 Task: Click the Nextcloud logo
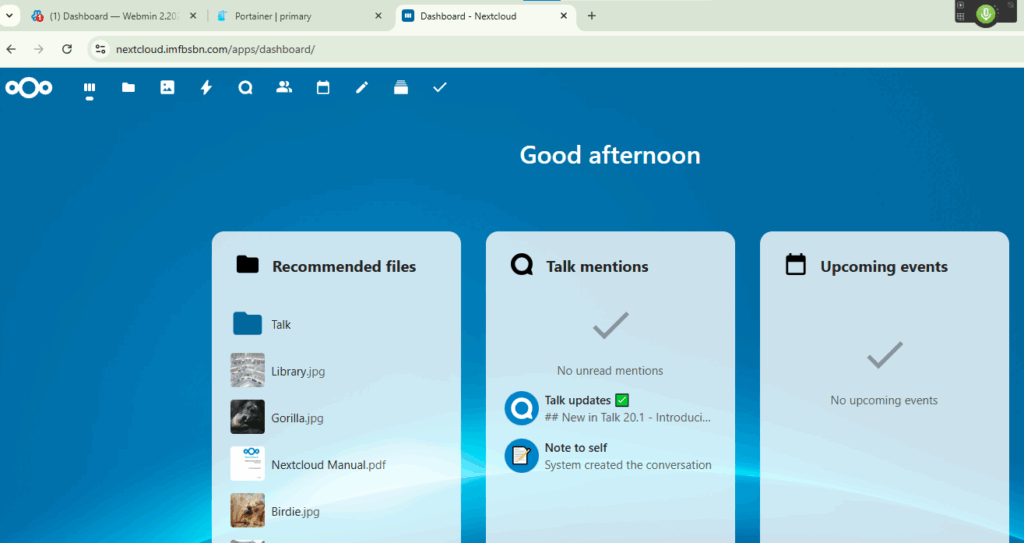[29, 88]
